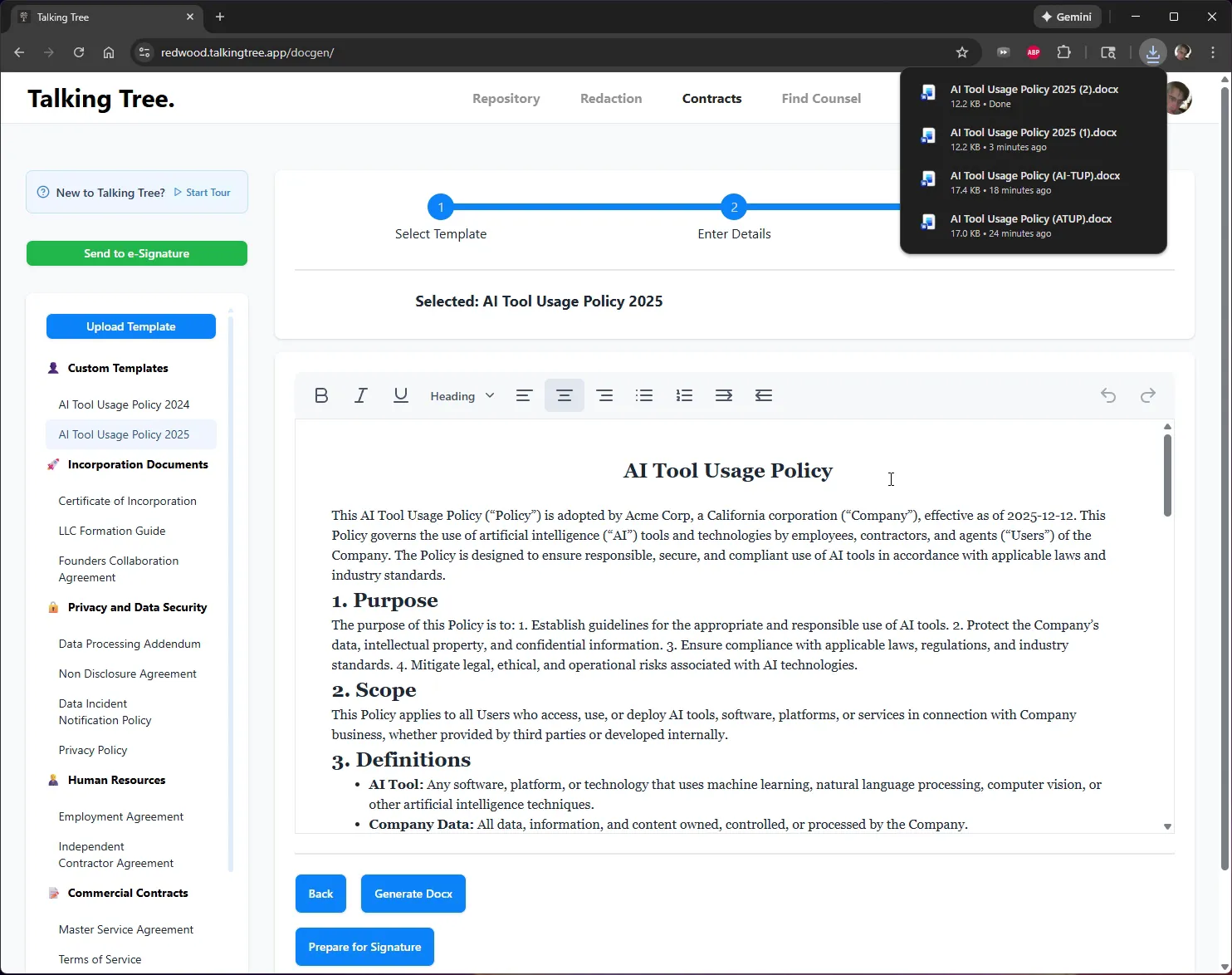
Task: Click the Talking Tree logo
Action: [x=101, y=99]
